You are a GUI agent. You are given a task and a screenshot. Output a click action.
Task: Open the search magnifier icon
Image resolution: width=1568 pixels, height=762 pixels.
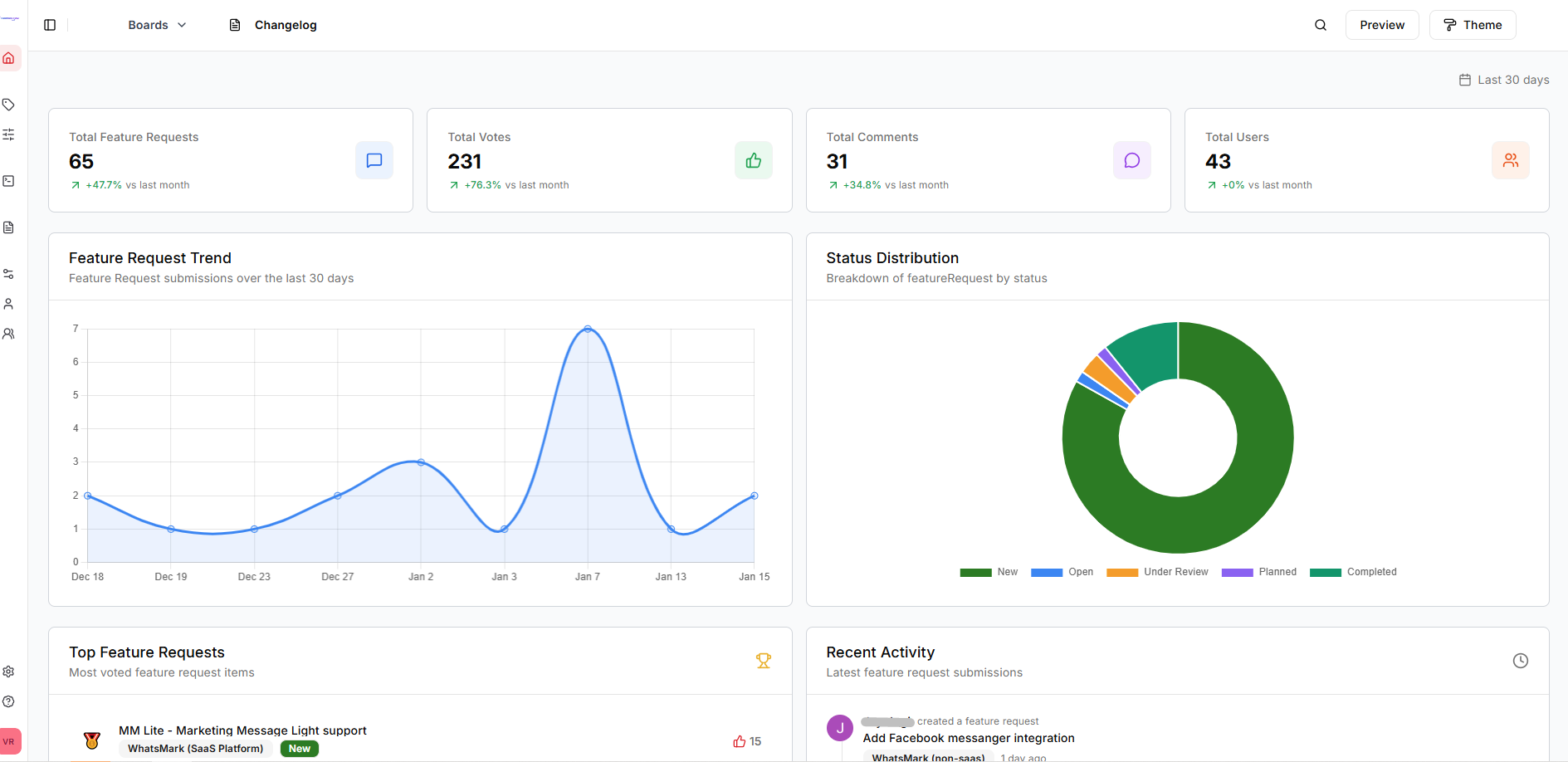pyautogui.click(x=1320, y=25)
